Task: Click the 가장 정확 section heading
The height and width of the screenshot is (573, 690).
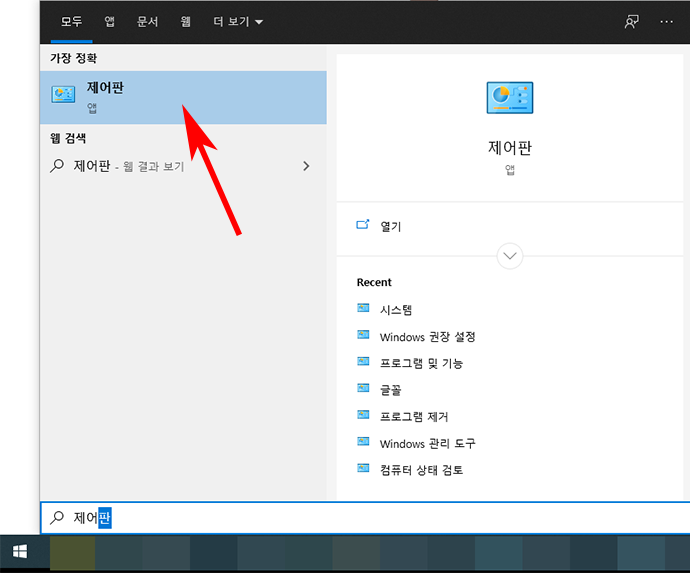Action: (73, 58)
